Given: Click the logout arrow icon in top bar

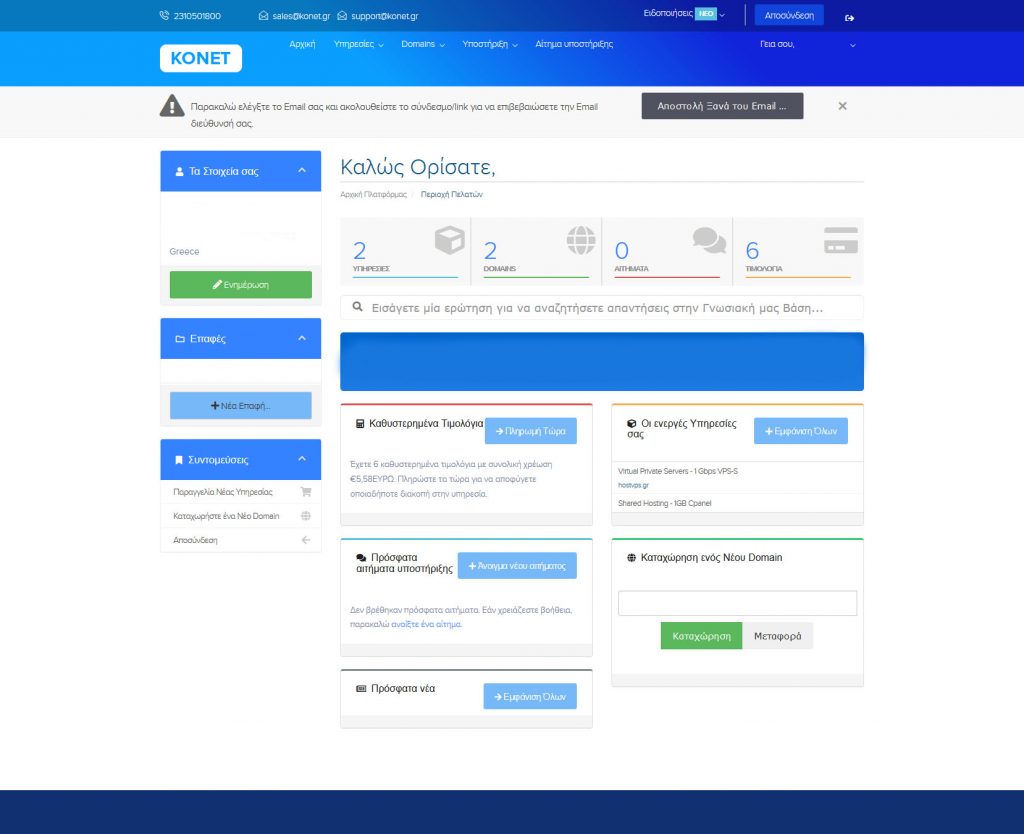Looking at the screenshot, I should point(850,17).
